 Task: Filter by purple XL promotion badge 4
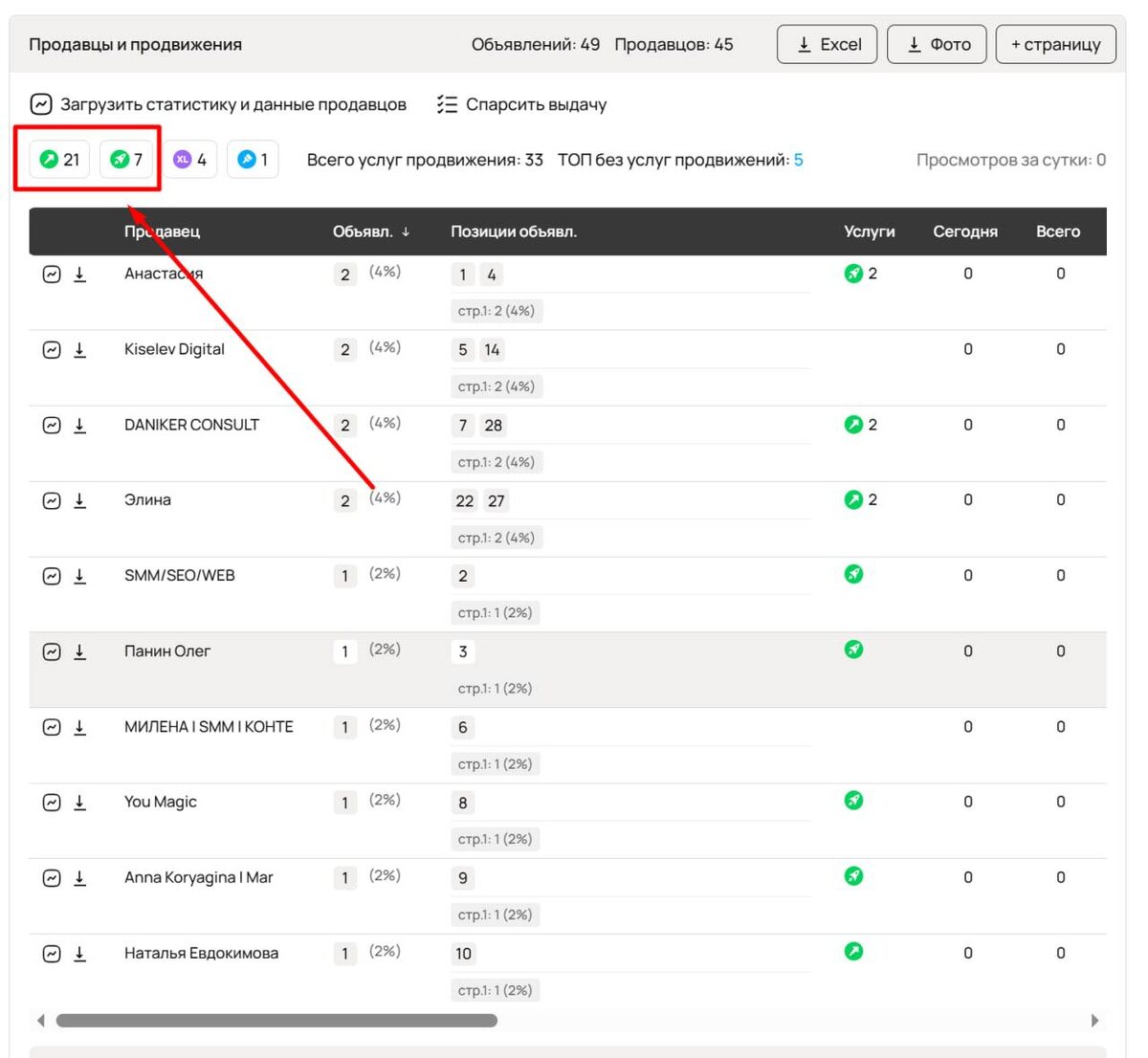pyautogui.click(x=189, y=160)
